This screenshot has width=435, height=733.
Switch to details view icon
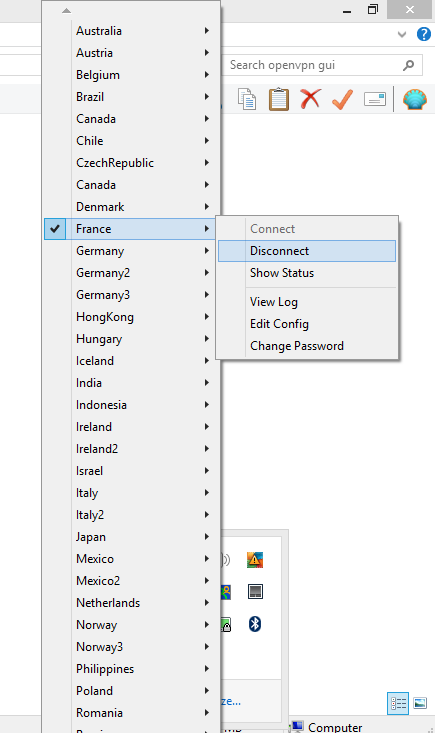pos(398,703)
